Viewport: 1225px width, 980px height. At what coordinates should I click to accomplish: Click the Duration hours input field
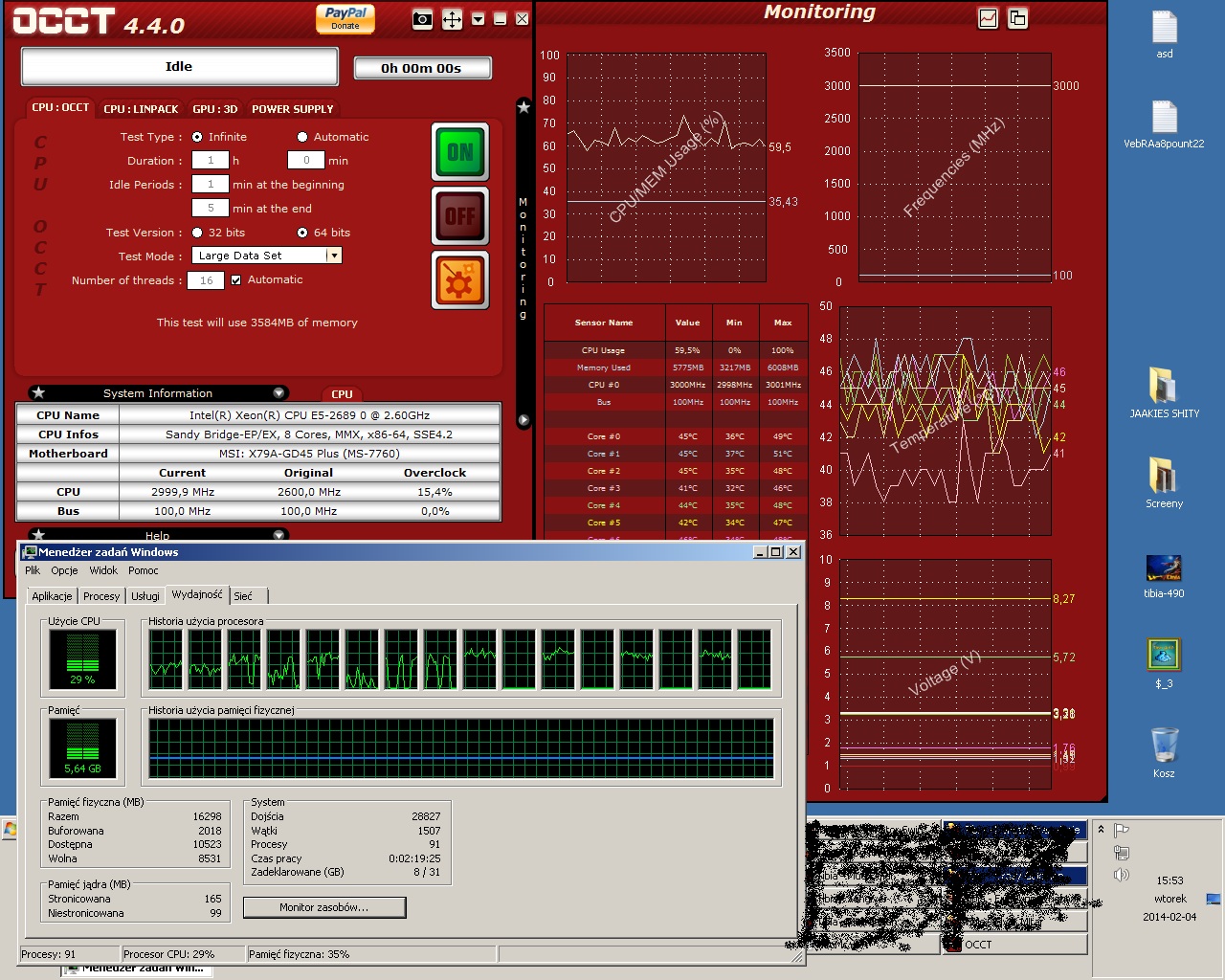click(x=211, y=161)
